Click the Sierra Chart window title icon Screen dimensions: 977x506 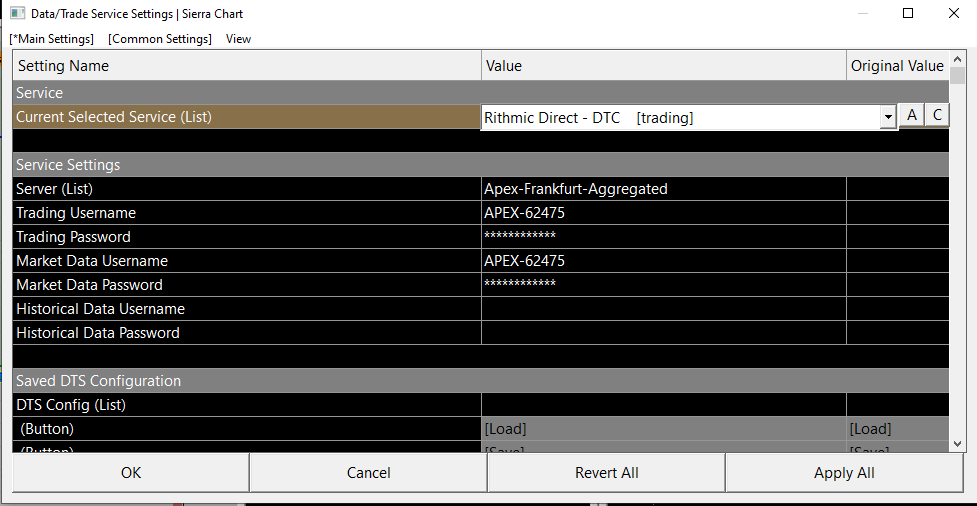pos(17,14)
